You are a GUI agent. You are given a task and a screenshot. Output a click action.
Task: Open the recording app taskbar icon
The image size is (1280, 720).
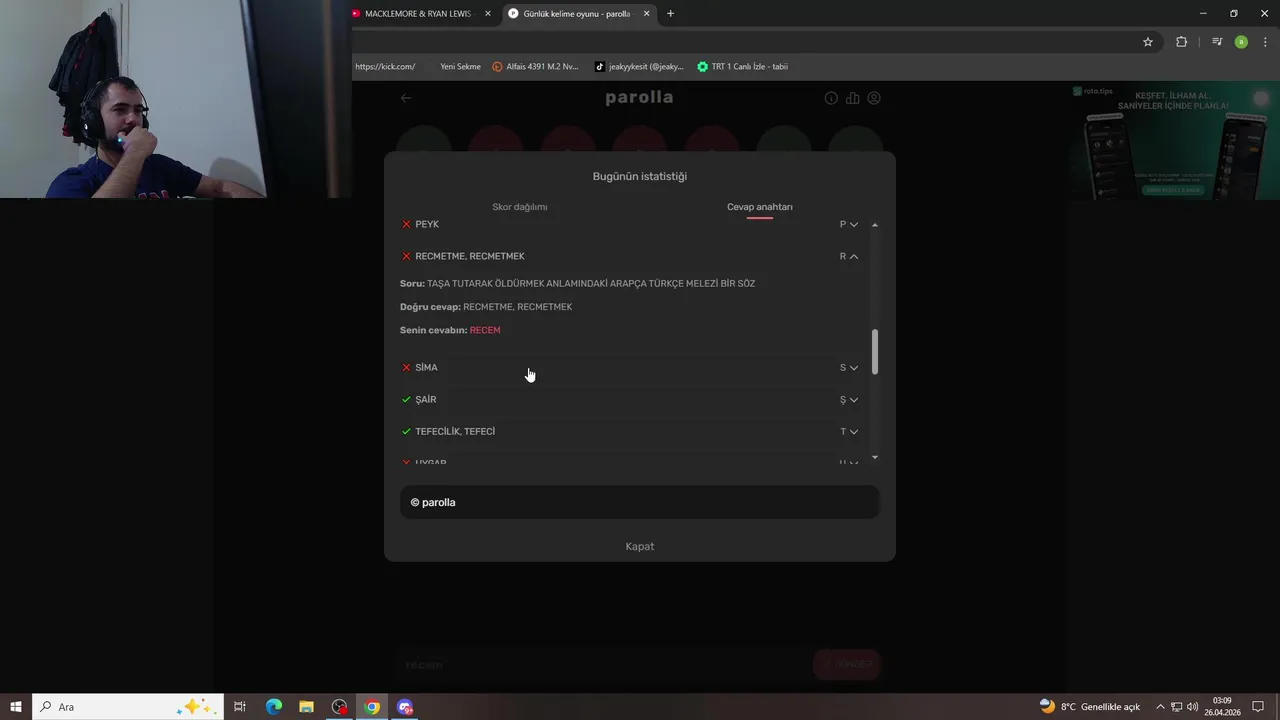[340, 707]
